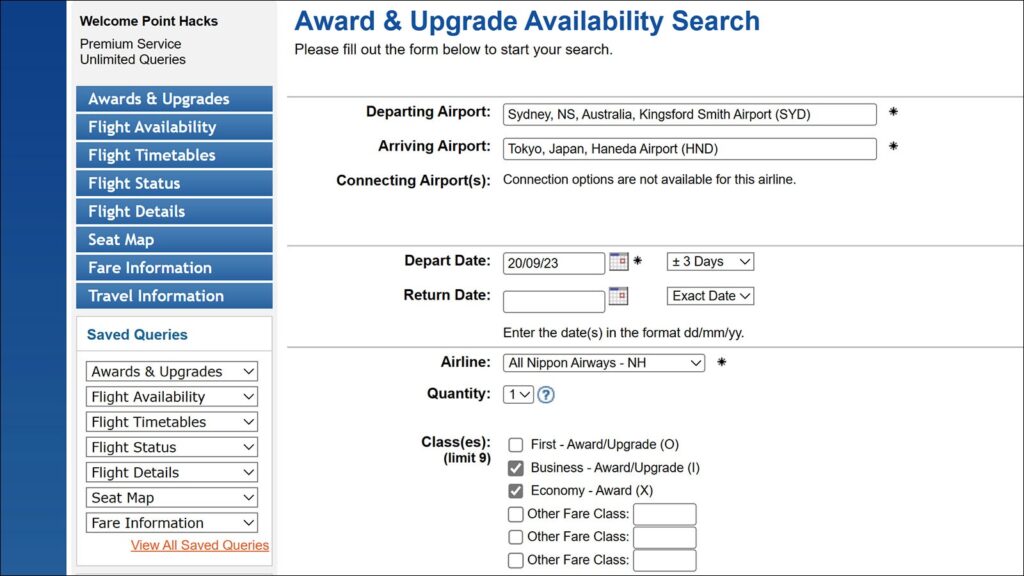Click the Departing Airport input field
The image size is (1024, 576).
(x=688, y=113)
